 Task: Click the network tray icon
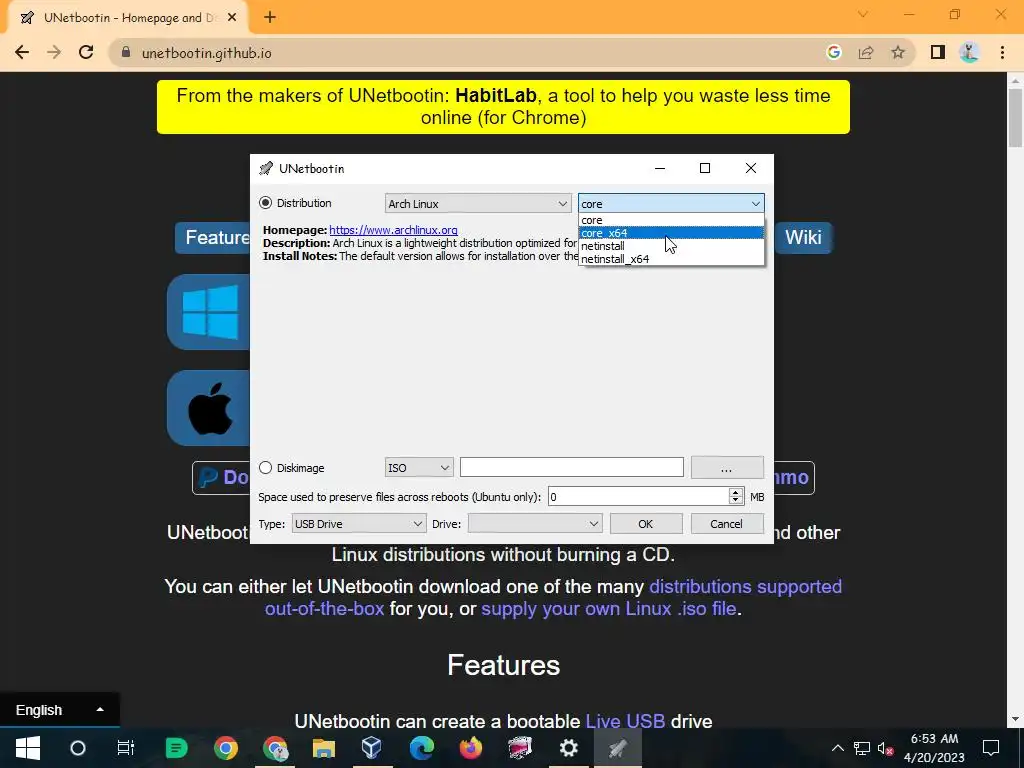(x=861, y=748)
